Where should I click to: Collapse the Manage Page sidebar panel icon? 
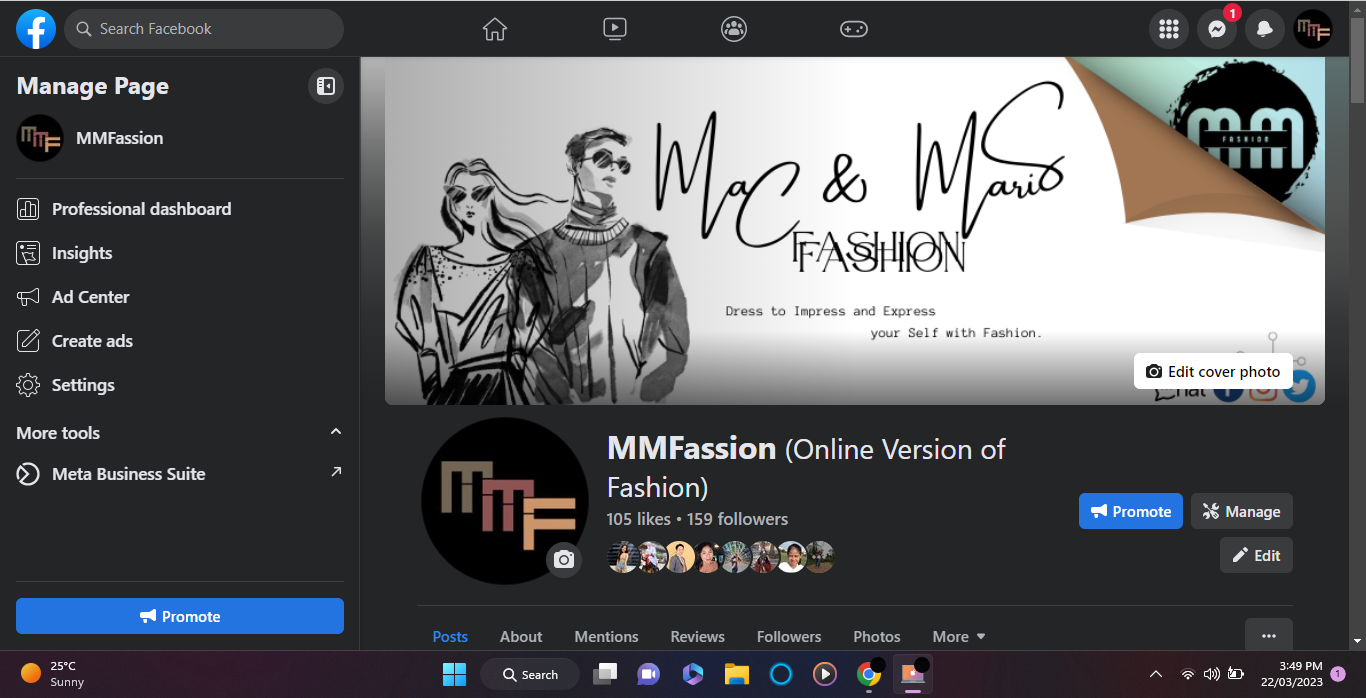(x=326, y=86)
